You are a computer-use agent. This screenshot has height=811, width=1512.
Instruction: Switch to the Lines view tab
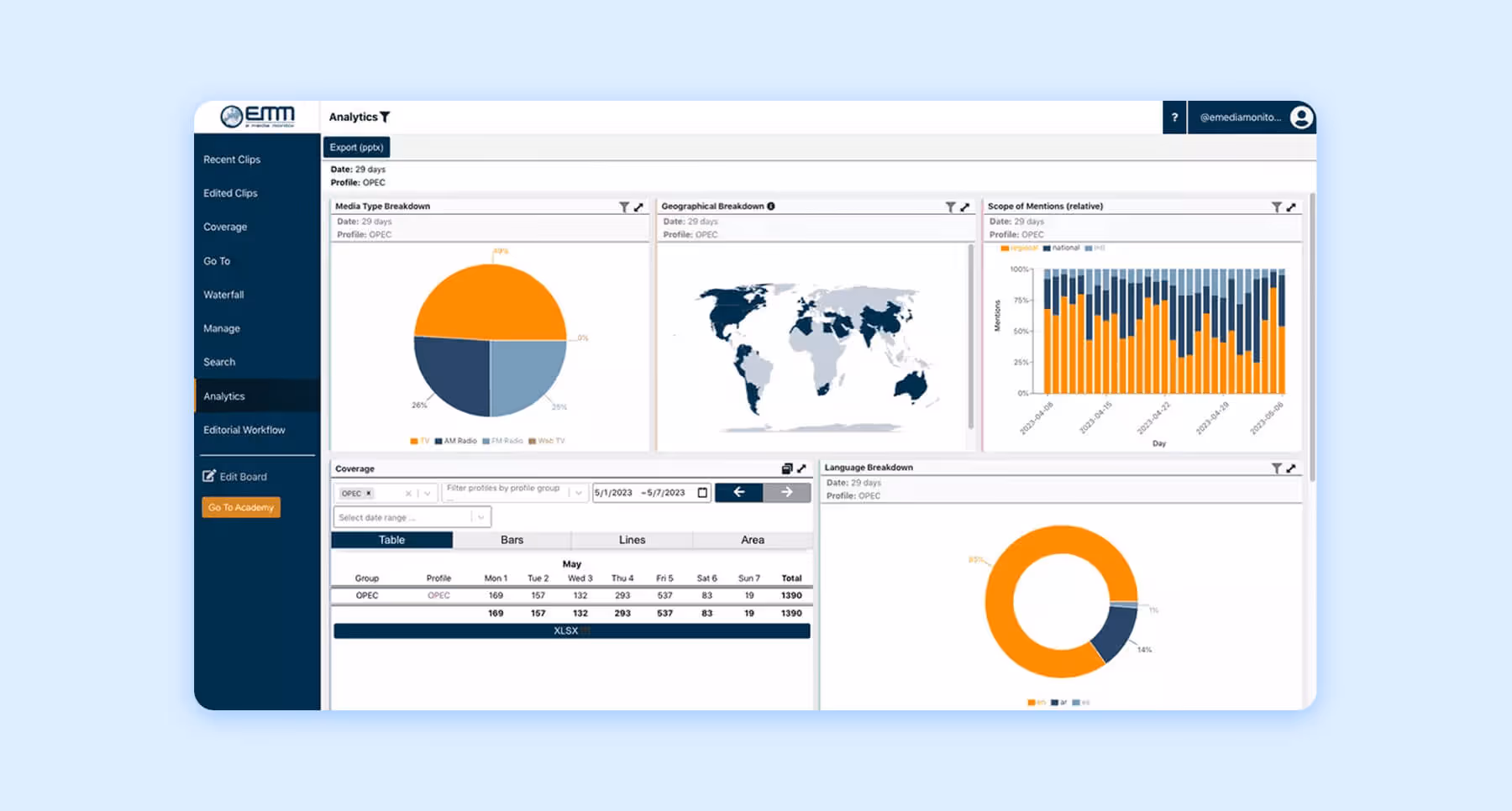tap(632, 540)
